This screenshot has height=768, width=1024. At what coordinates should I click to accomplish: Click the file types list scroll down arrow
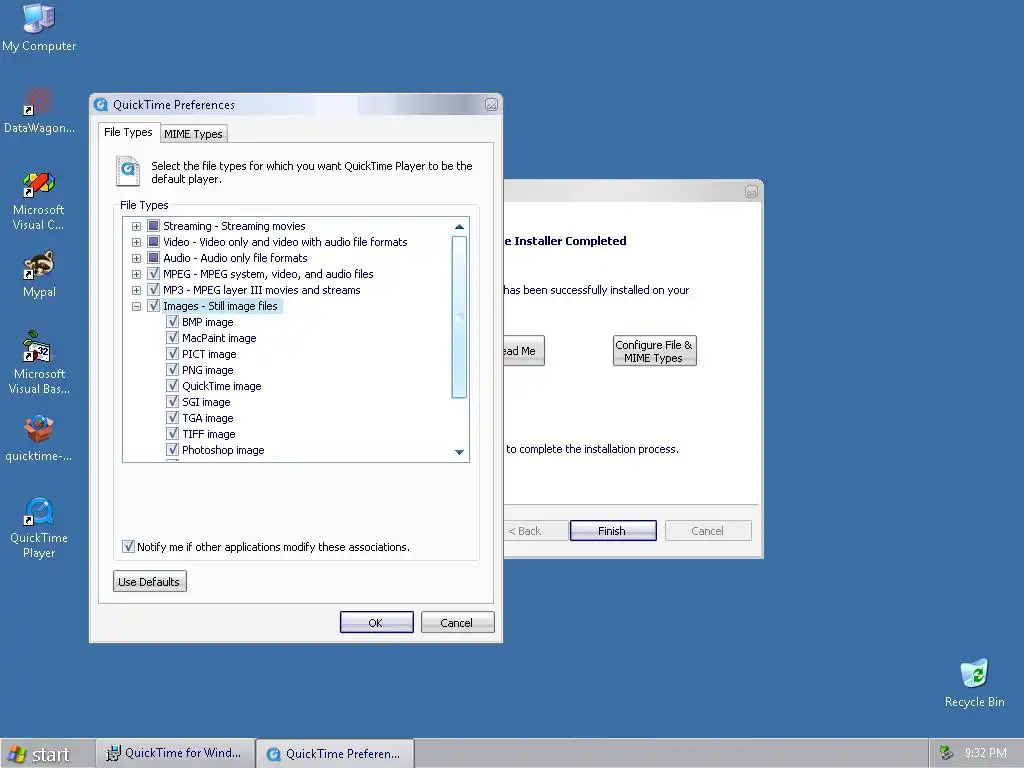459,452
